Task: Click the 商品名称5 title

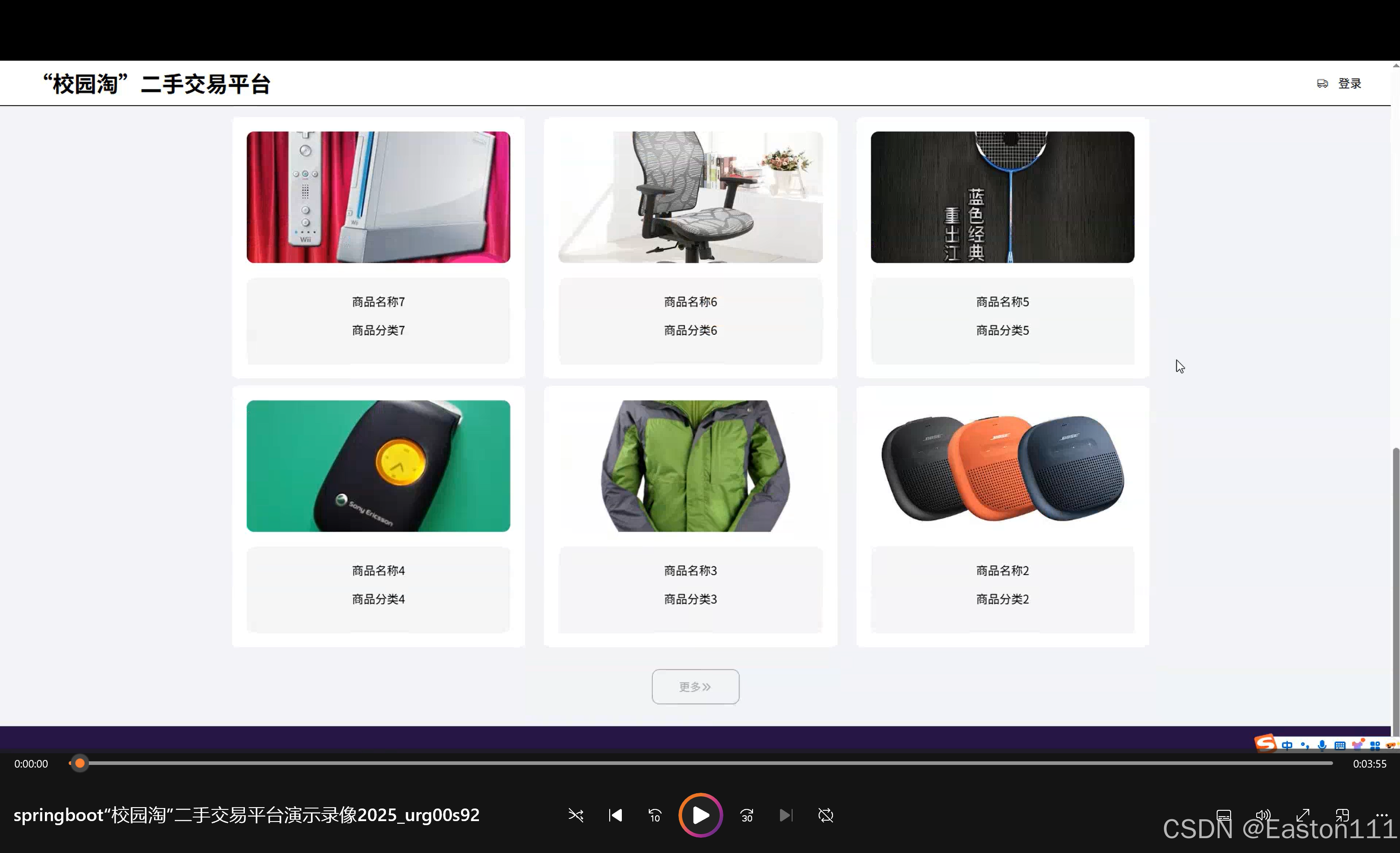Action: (x=1002, y=302)
